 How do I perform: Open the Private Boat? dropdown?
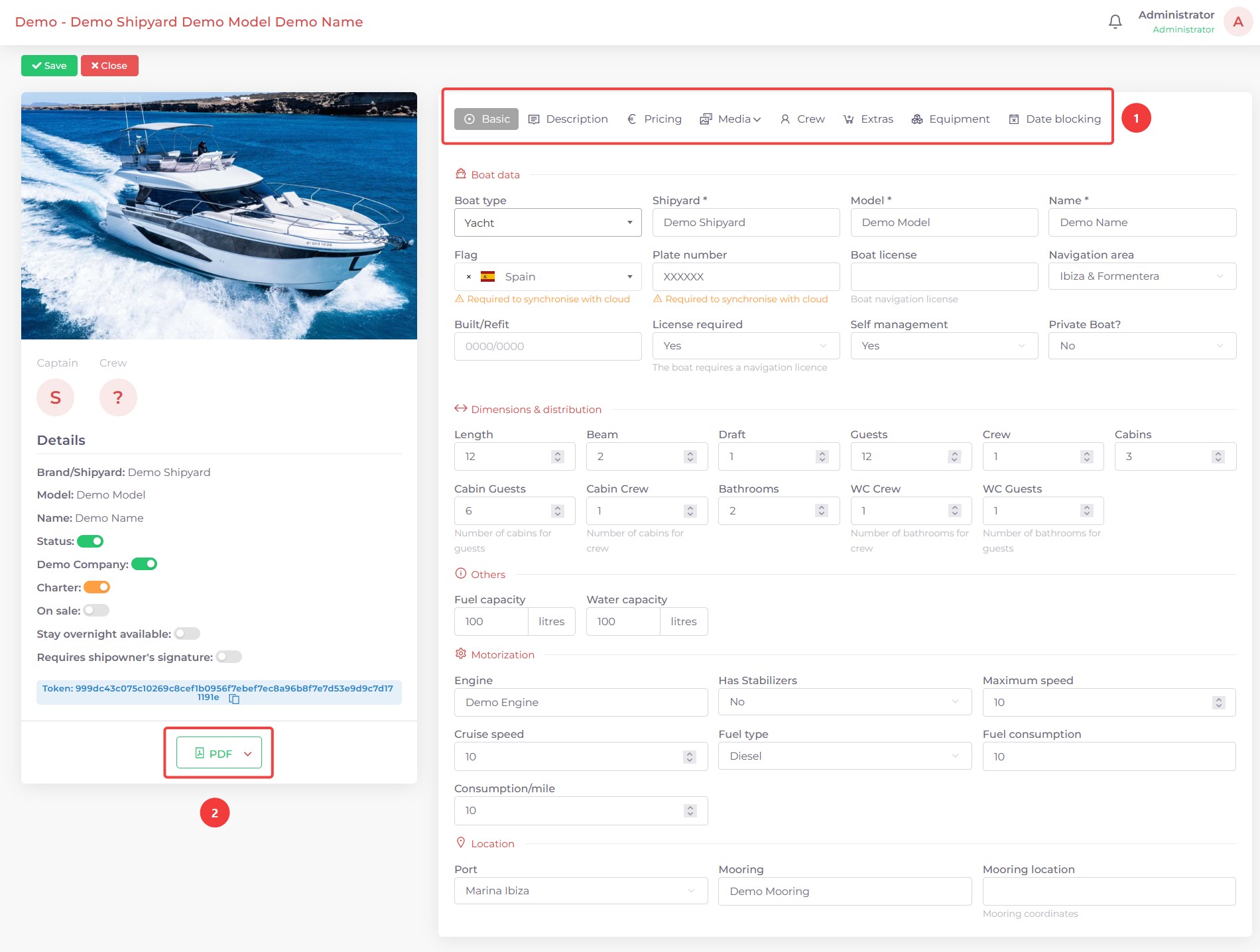(1142, 346)
